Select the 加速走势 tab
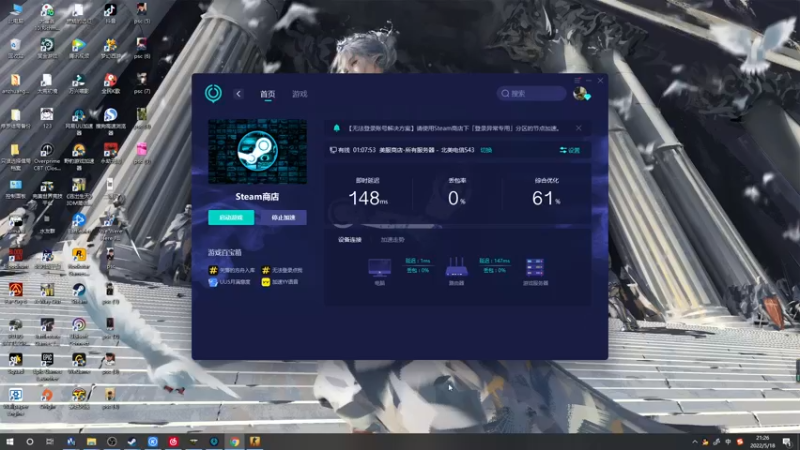 coord(392,240)
